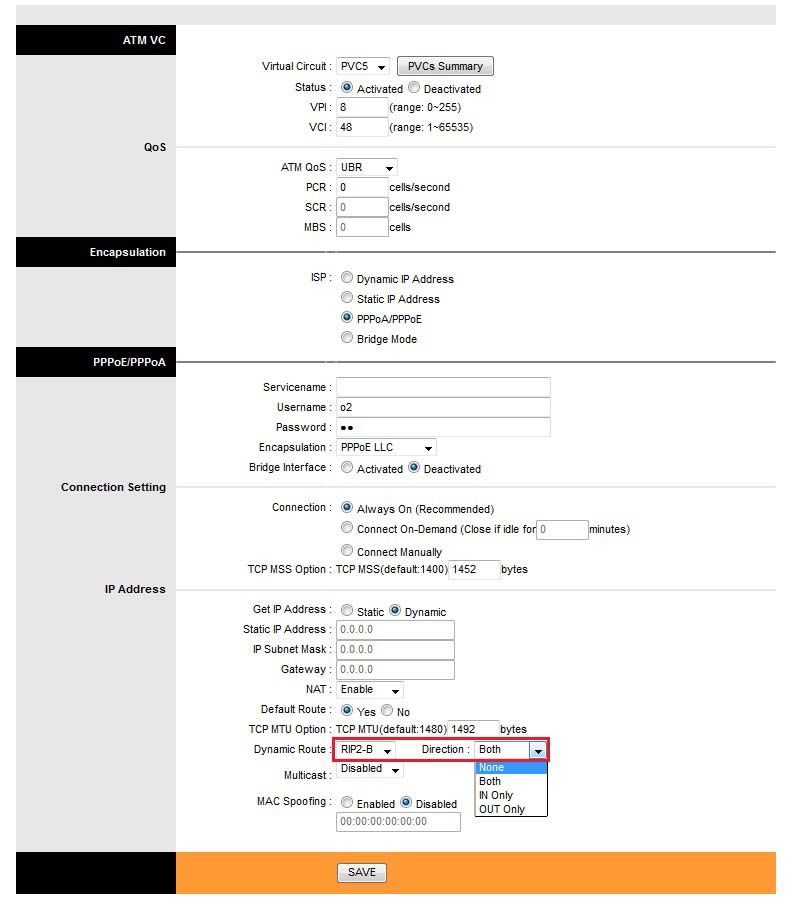This screenshot has width=792, height=905.
Task: Click the Direction dropdown arrow
Action: pyautogui.click(x=538, y=750)
